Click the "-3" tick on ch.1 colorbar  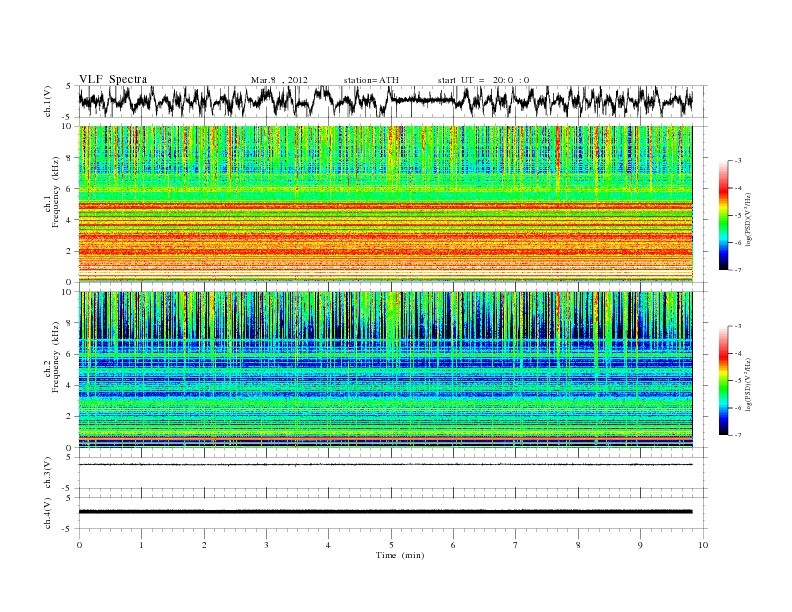tap(737, 161)
